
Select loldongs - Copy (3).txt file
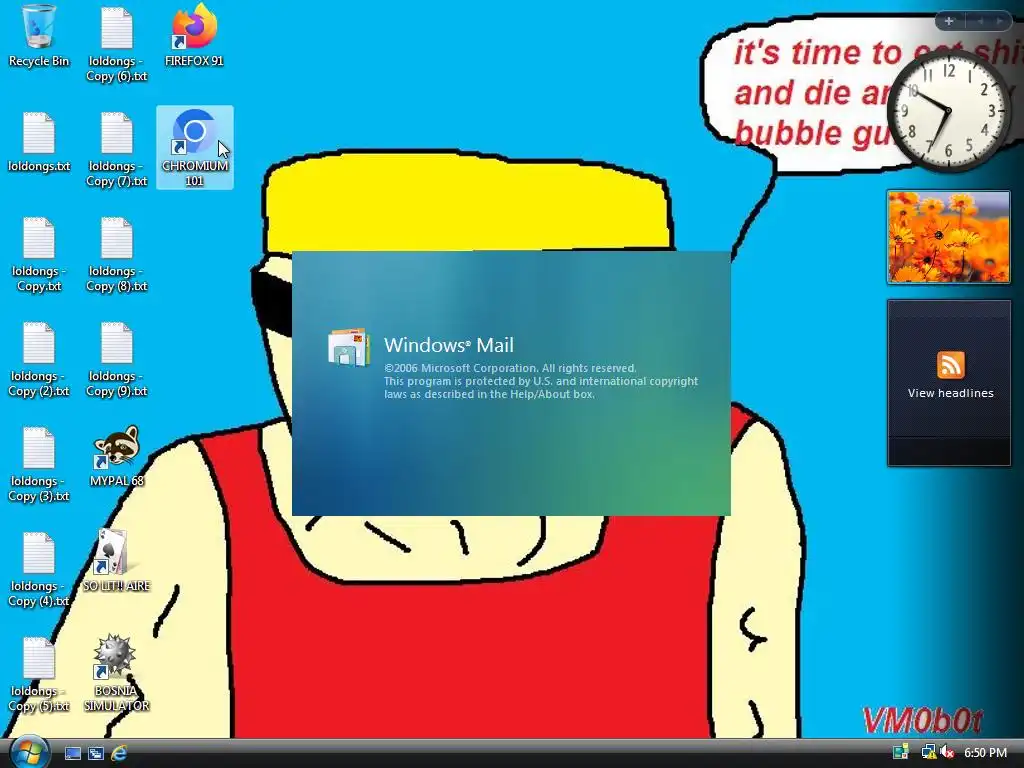point(39,465)
